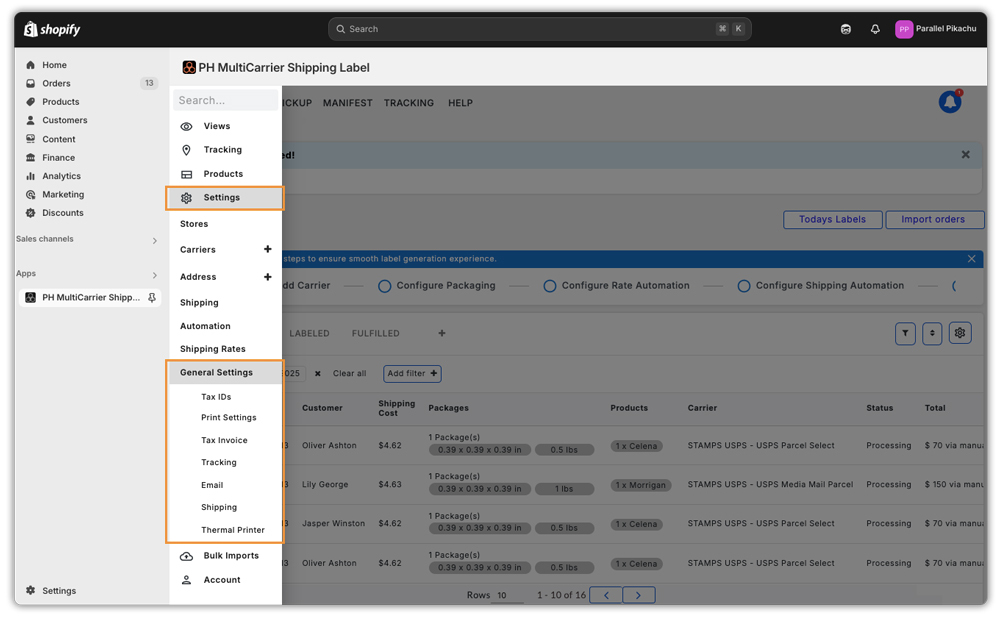
Task: Click the Content icon in sidebar
Action: (30, 139)
